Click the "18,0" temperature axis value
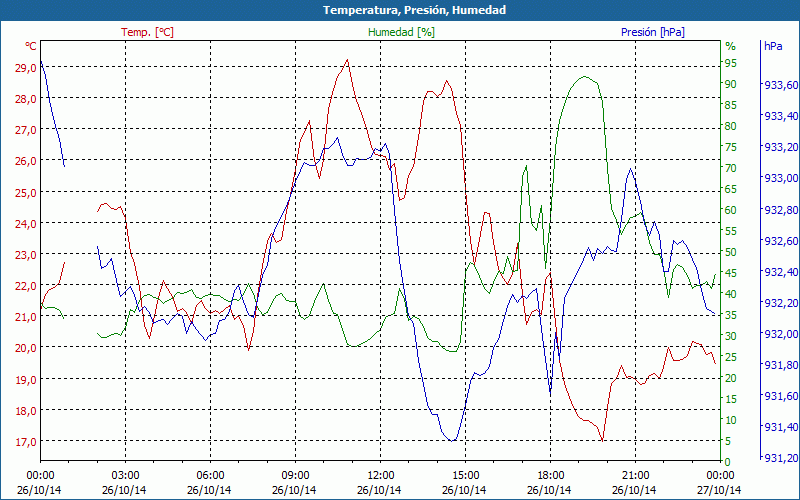This screenshot has height=500, width=800. pyautogui.click(x=27, y=411)
